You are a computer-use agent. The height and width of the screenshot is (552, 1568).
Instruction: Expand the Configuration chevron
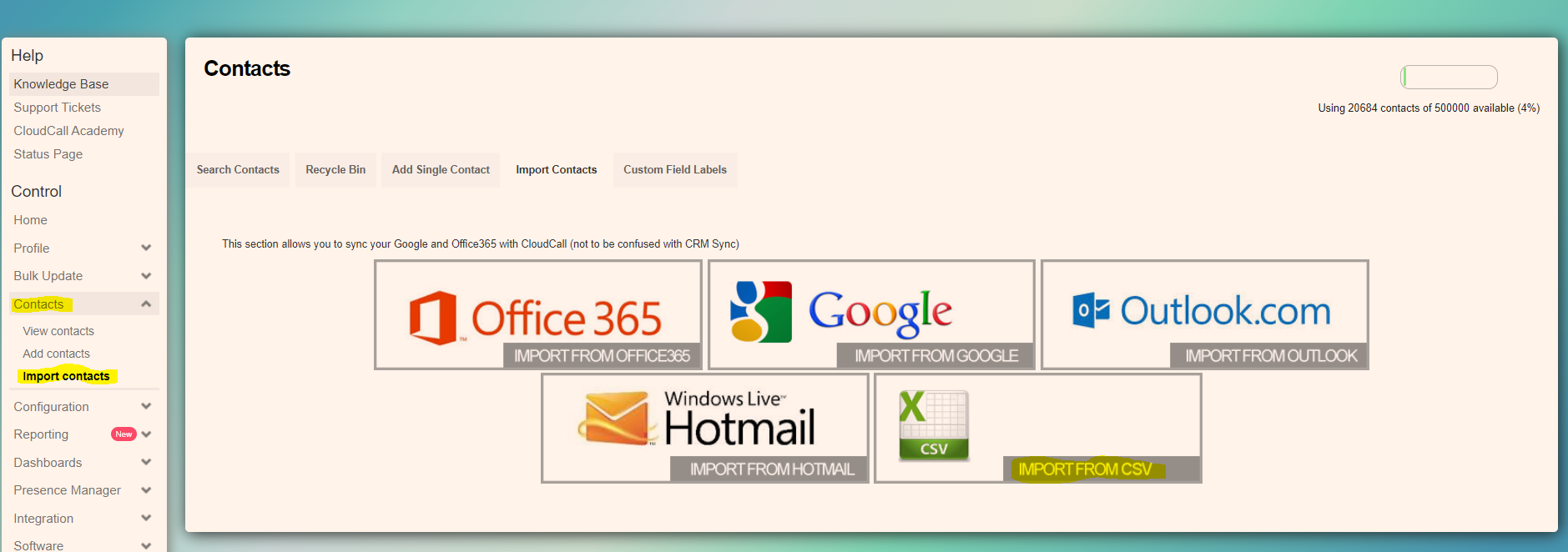click(x=146, y=406)
